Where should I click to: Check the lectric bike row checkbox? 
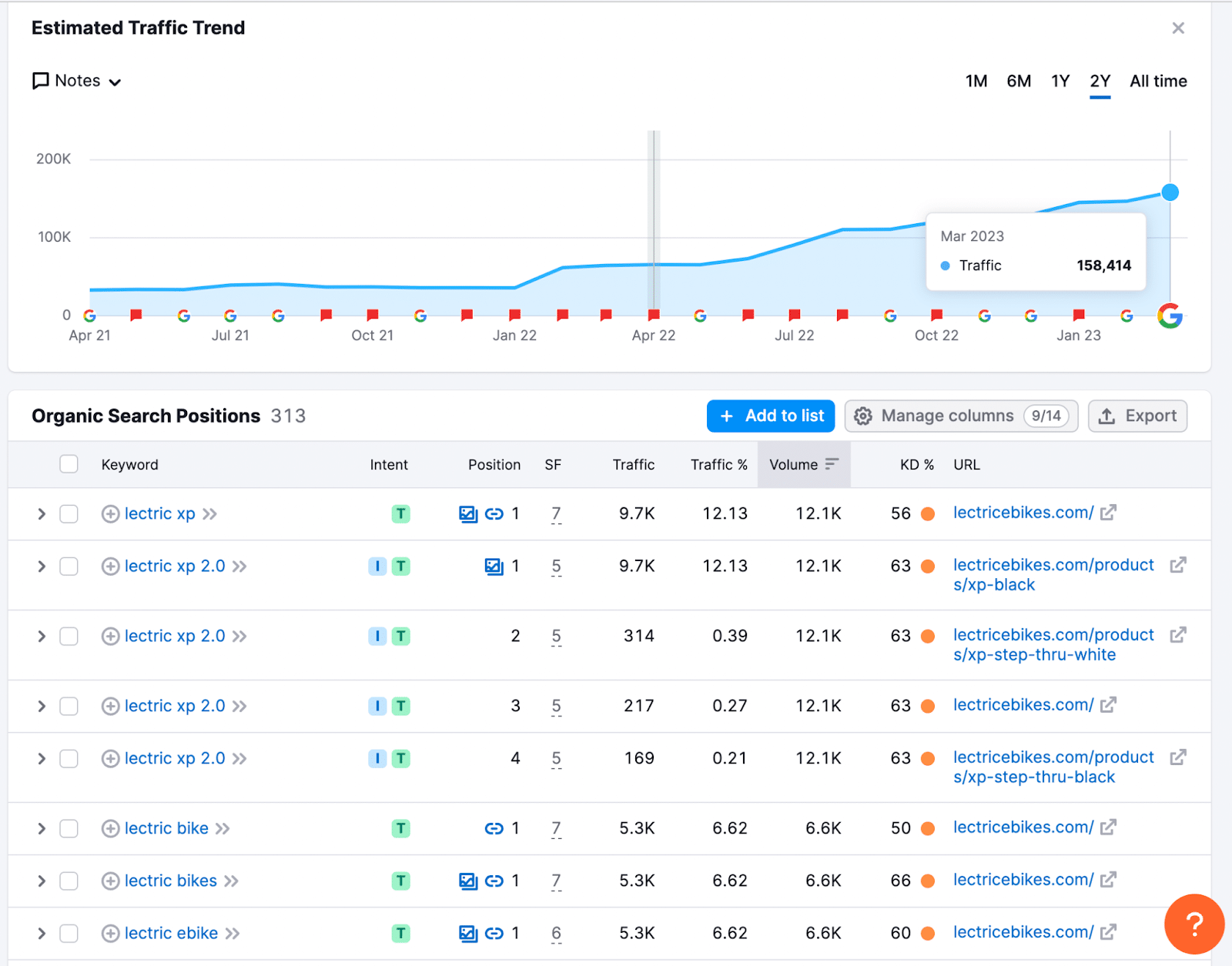point(69,828)
